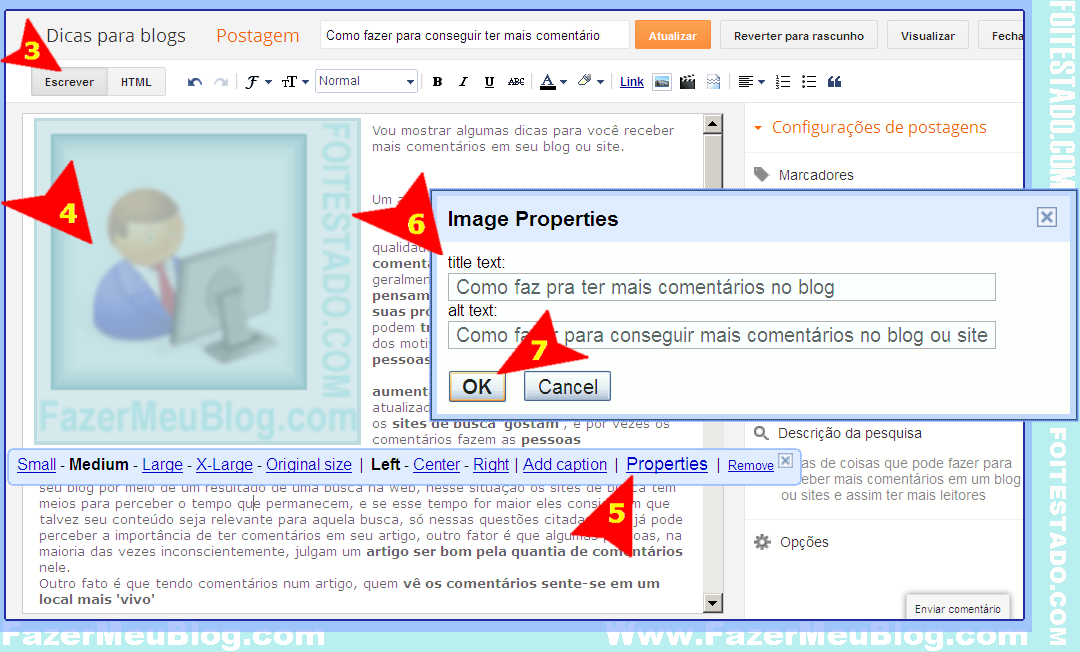Align image Left
The width and height of the screenshot is (1080, 652).
click(385, 465)
